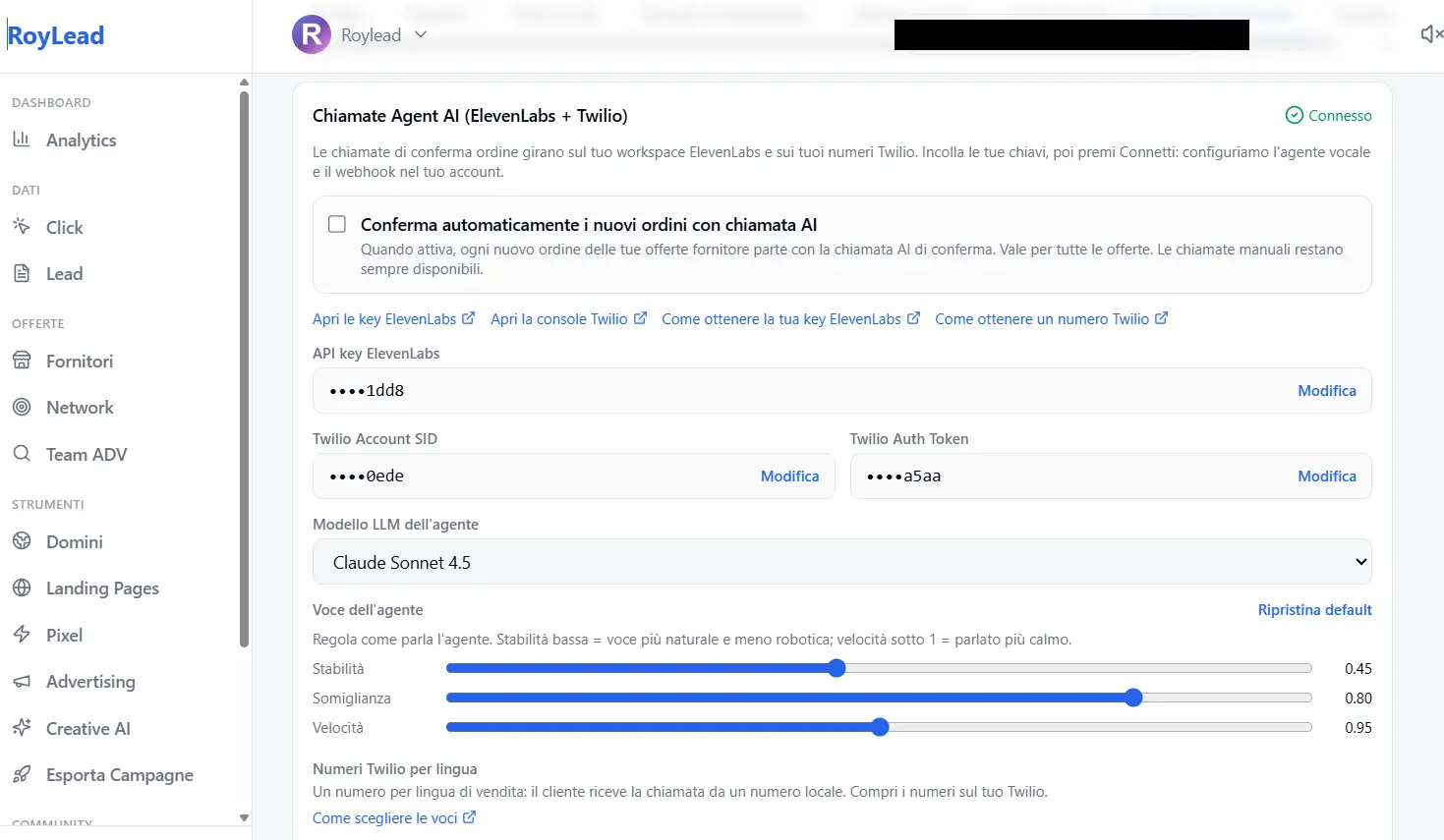The image size is (1444, 840).
Task: Click the purple R avatar icon
Action: tap(312, 35)
